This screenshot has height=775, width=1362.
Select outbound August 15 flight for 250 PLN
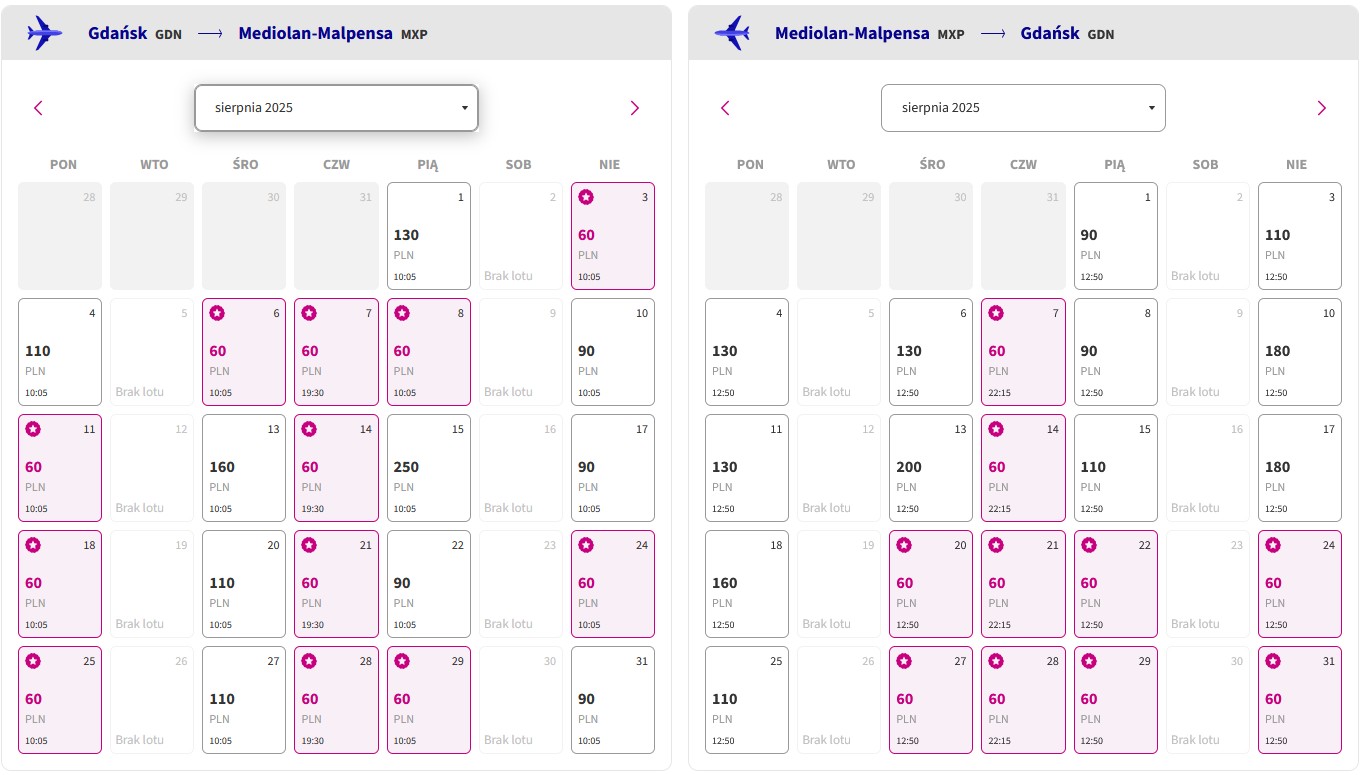click(x=428, y=468)
